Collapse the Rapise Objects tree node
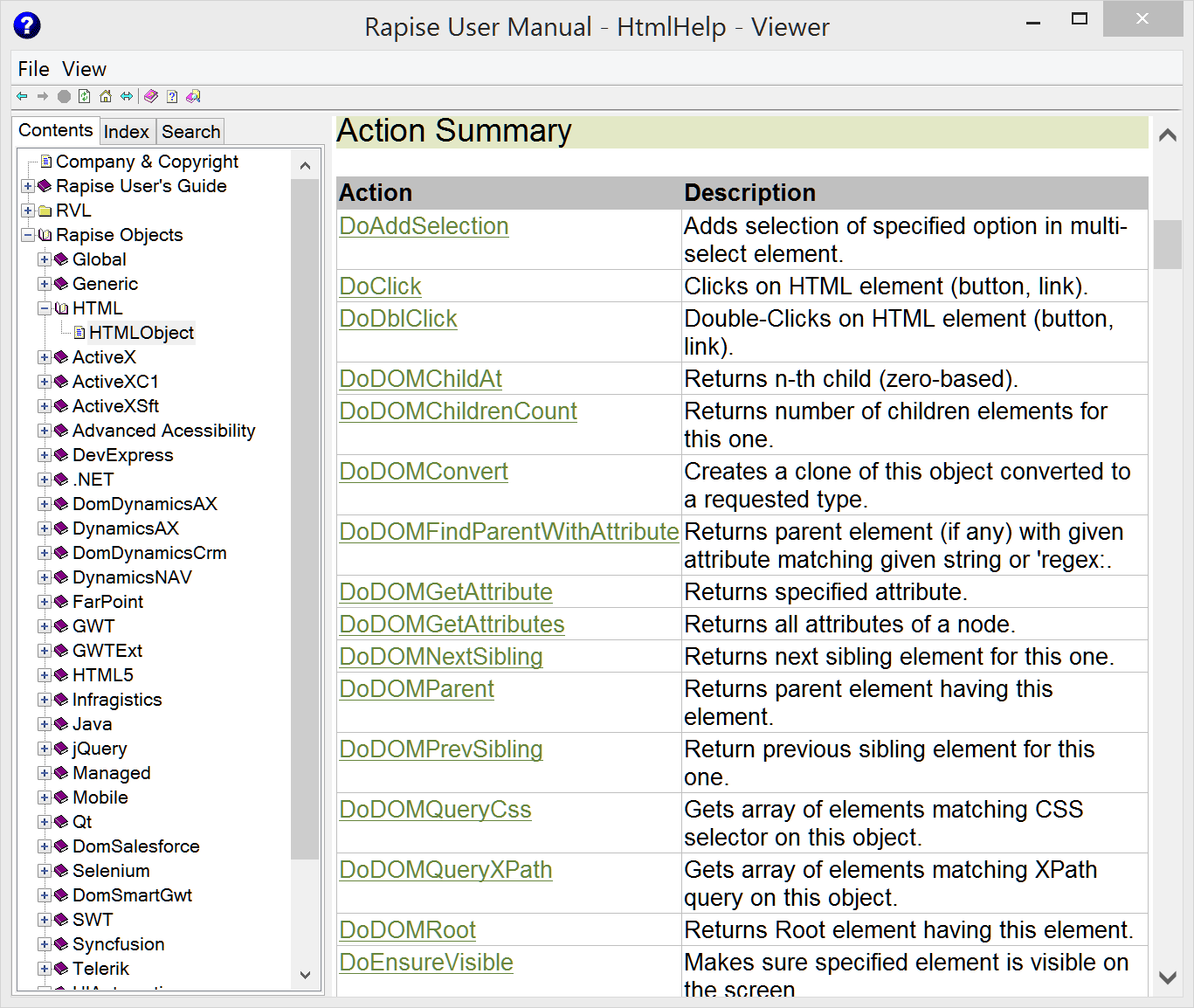Screen dimensions: 1194x1008 point(28,235)
